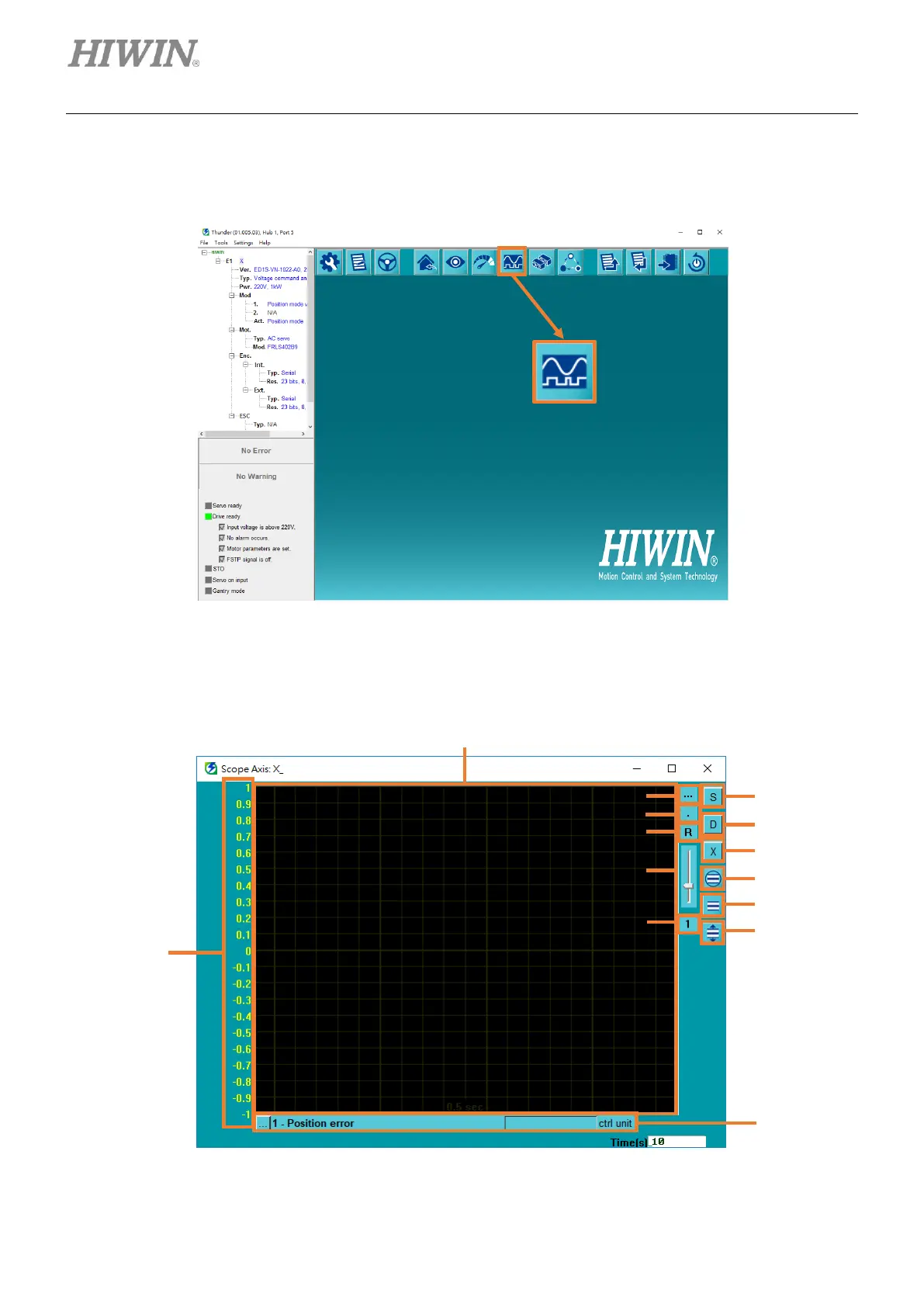This screenshot has height=1307, width=924.
Task: Collapse the E1 tree node
Action: [x=218, y=261]
